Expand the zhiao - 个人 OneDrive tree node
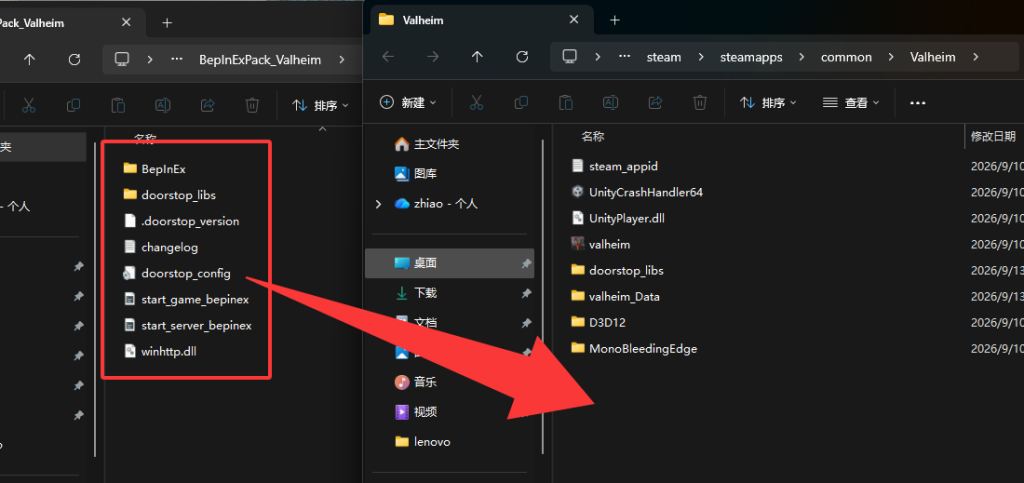Screen dimensions: 1024x483 point(379,204)
